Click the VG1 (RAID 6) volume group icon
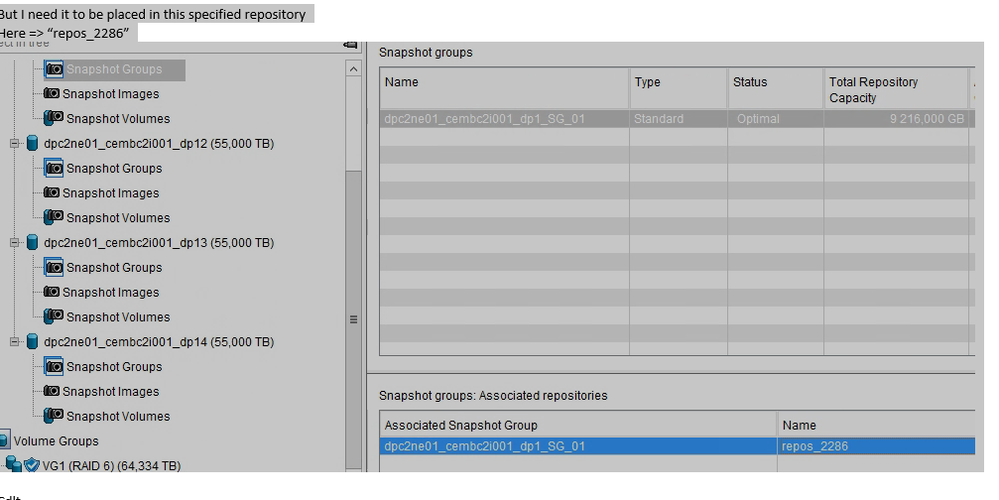This screenshot has height=500, width=999. pyautogui.click(x=30, y=466)
